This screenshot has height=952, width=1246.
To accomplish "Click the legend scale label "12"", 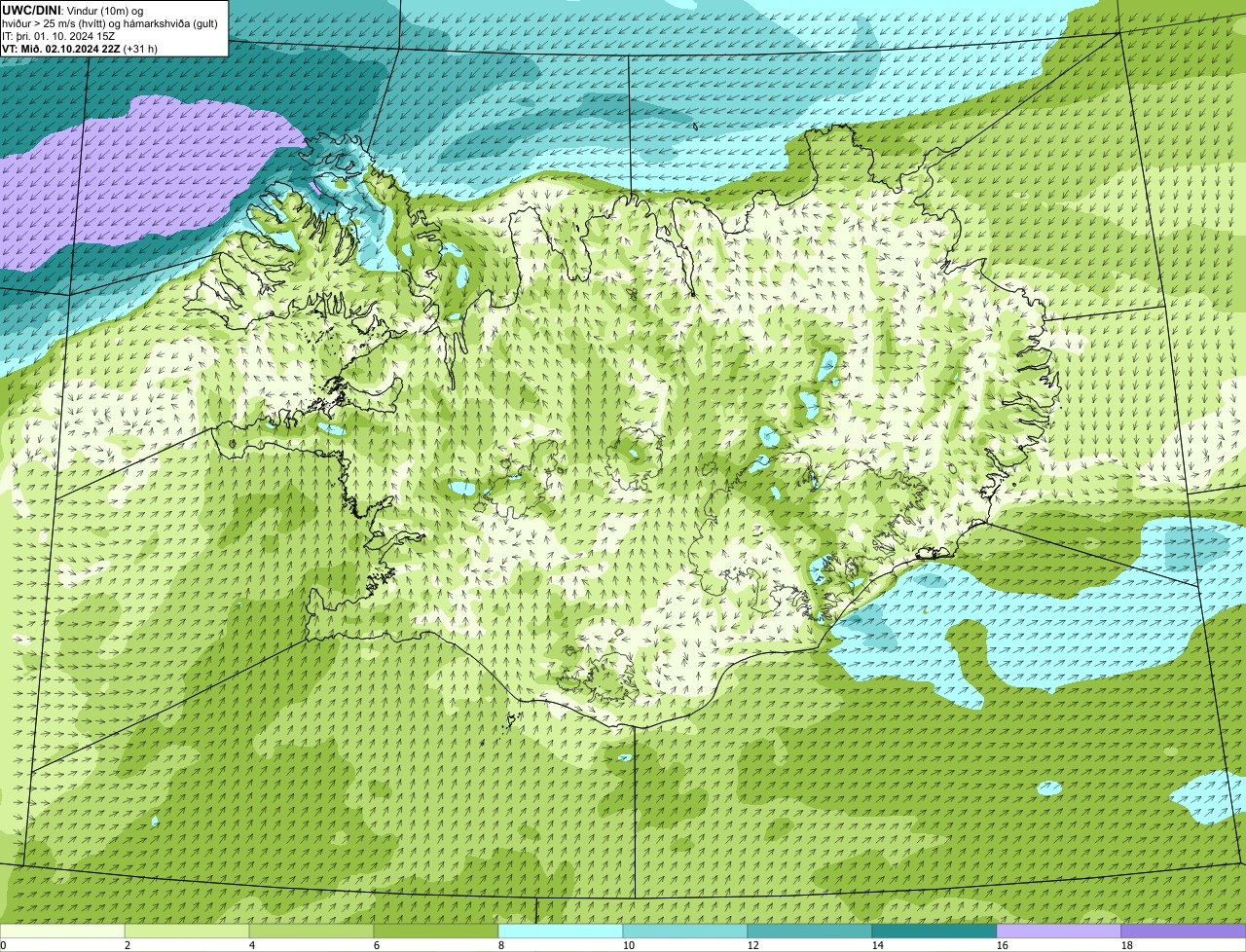I will coord(753,945).
